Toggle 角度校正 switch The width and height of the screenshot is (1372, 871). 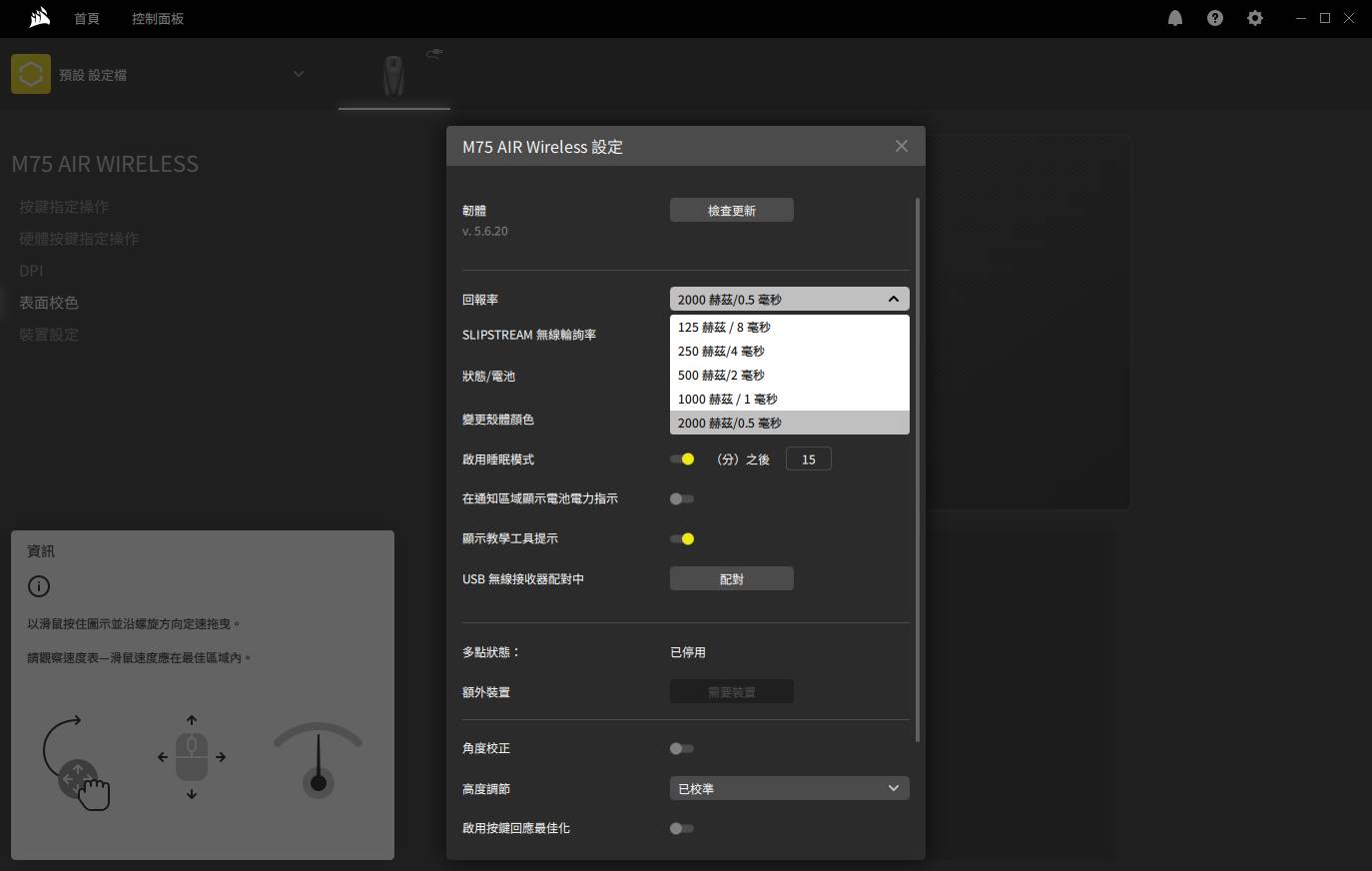pyautogui.click(x=682, y=748)
